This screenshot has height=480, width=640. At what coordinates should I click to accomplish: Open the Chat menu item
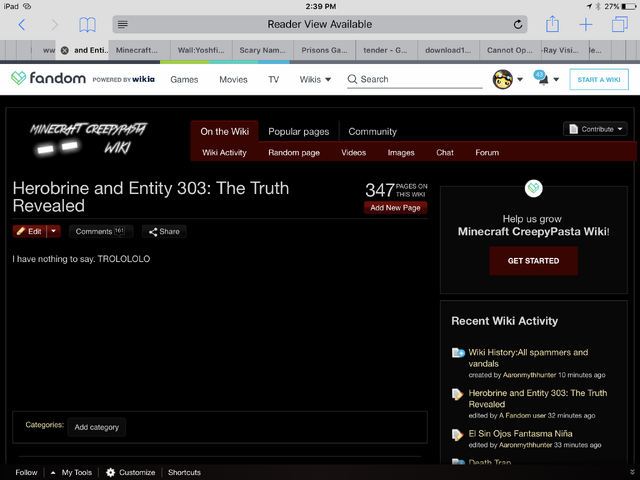tap(444, 153)
